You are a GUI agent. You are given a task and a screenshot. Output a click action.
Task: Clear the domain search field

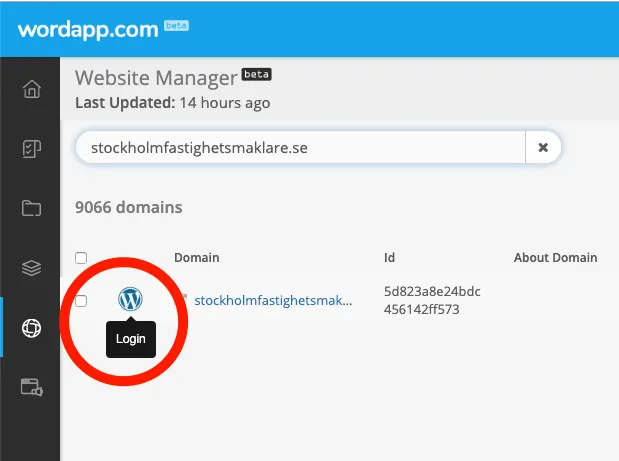click(543, 147)
